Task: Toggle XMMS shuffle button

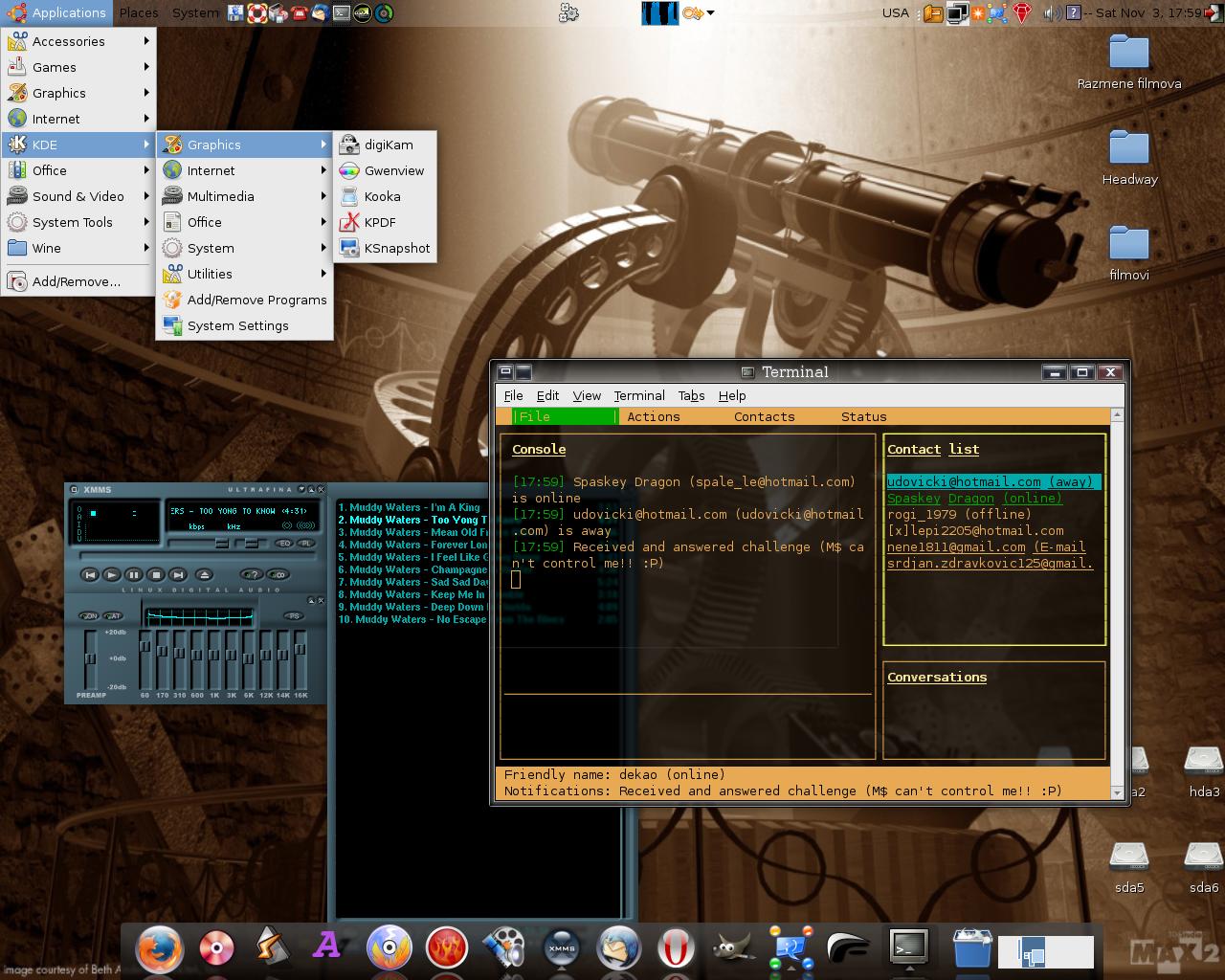Action: [252, 574]
